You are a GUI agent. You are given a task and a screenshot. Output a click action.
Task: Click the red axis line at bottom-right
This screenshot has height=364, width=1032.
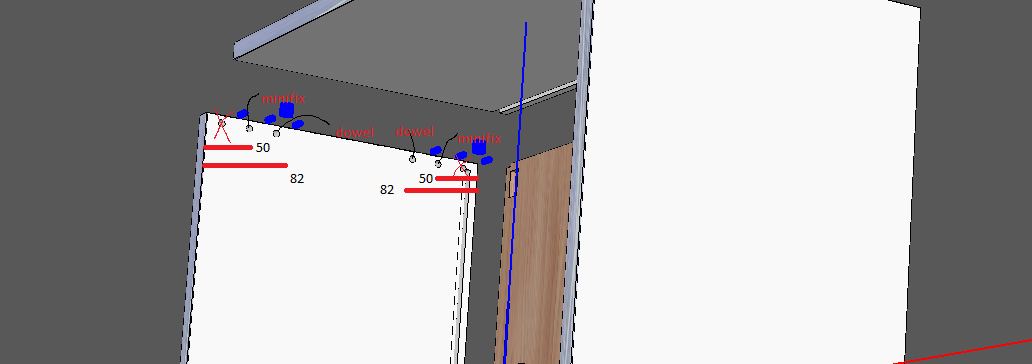point(962,351)
